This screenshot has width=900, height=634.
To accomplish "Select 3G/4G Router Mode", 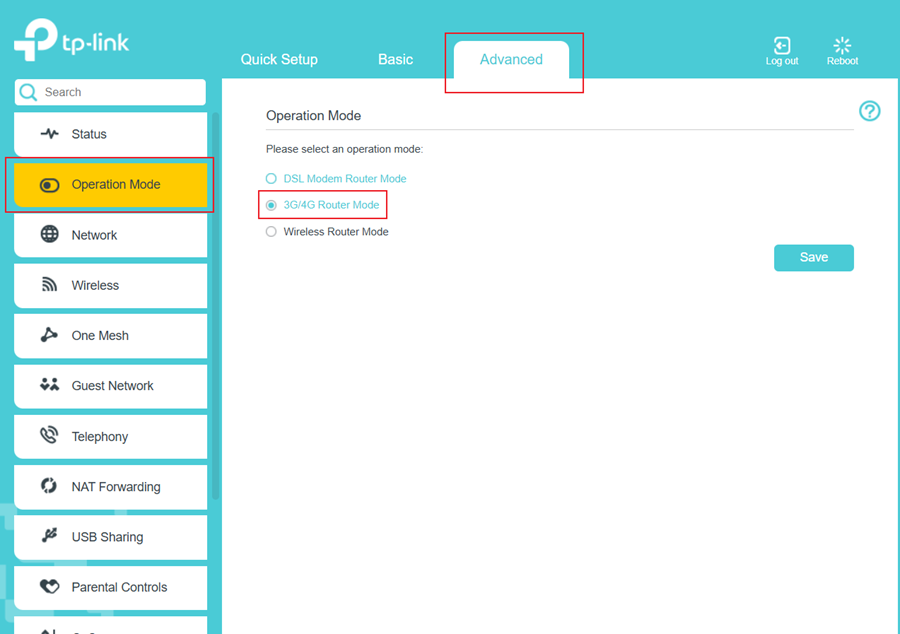I will (271, 204).
